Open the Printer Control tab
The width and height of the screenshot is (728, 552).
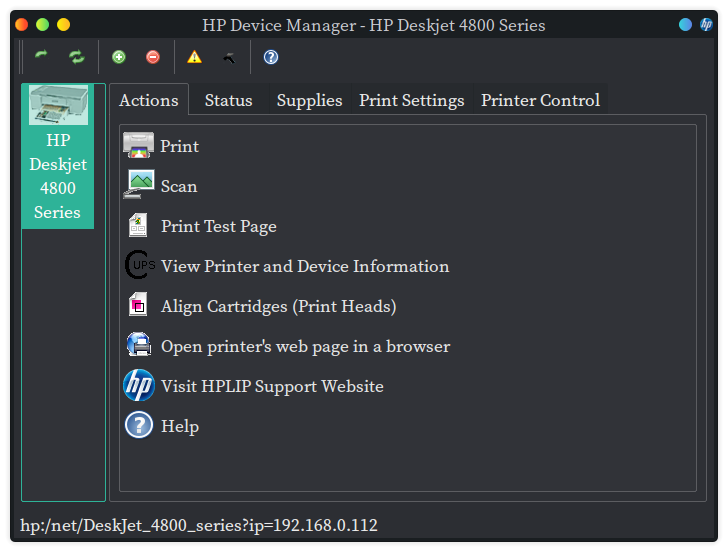tap(540, 100)
